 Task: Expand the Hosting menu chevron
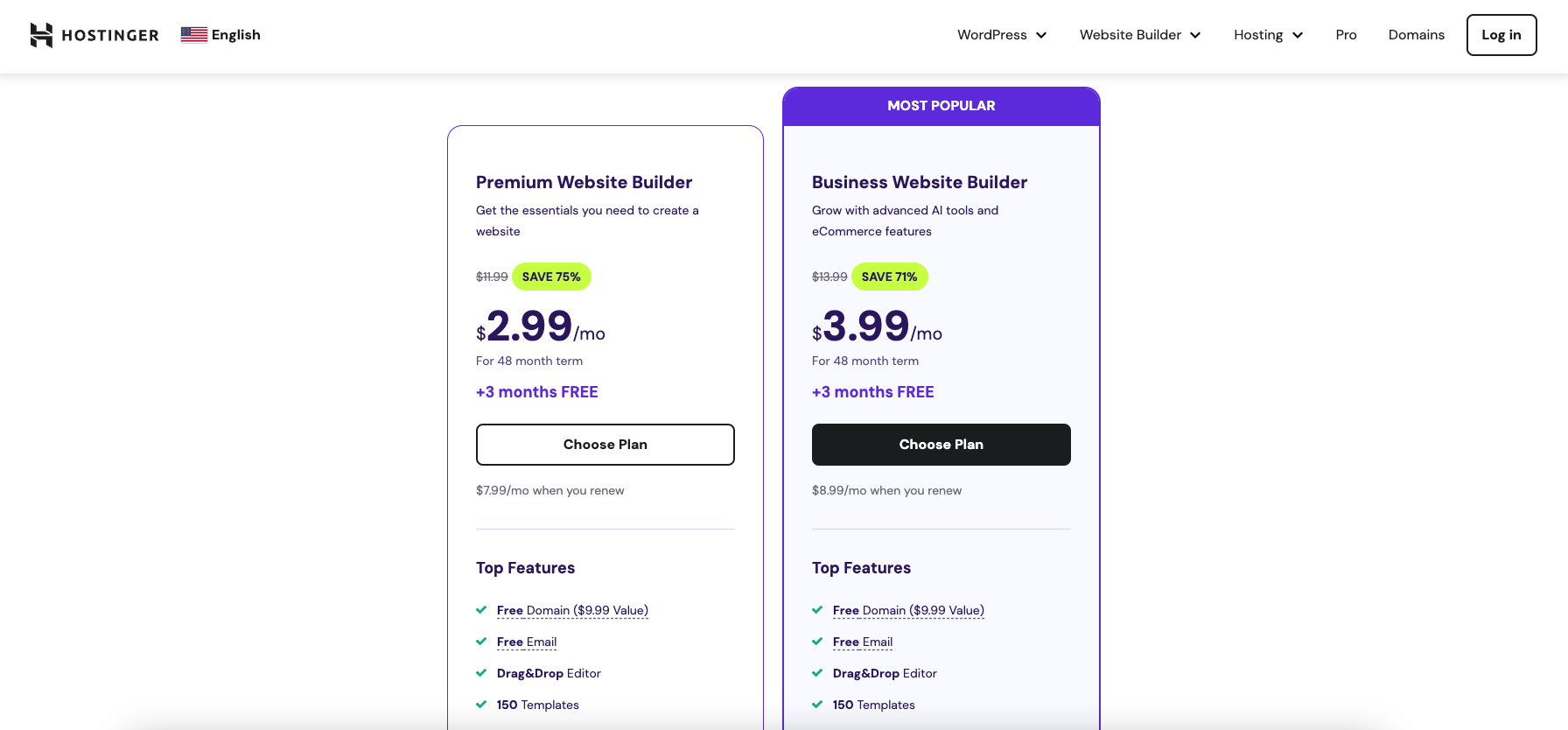(x=1298, y=35)
